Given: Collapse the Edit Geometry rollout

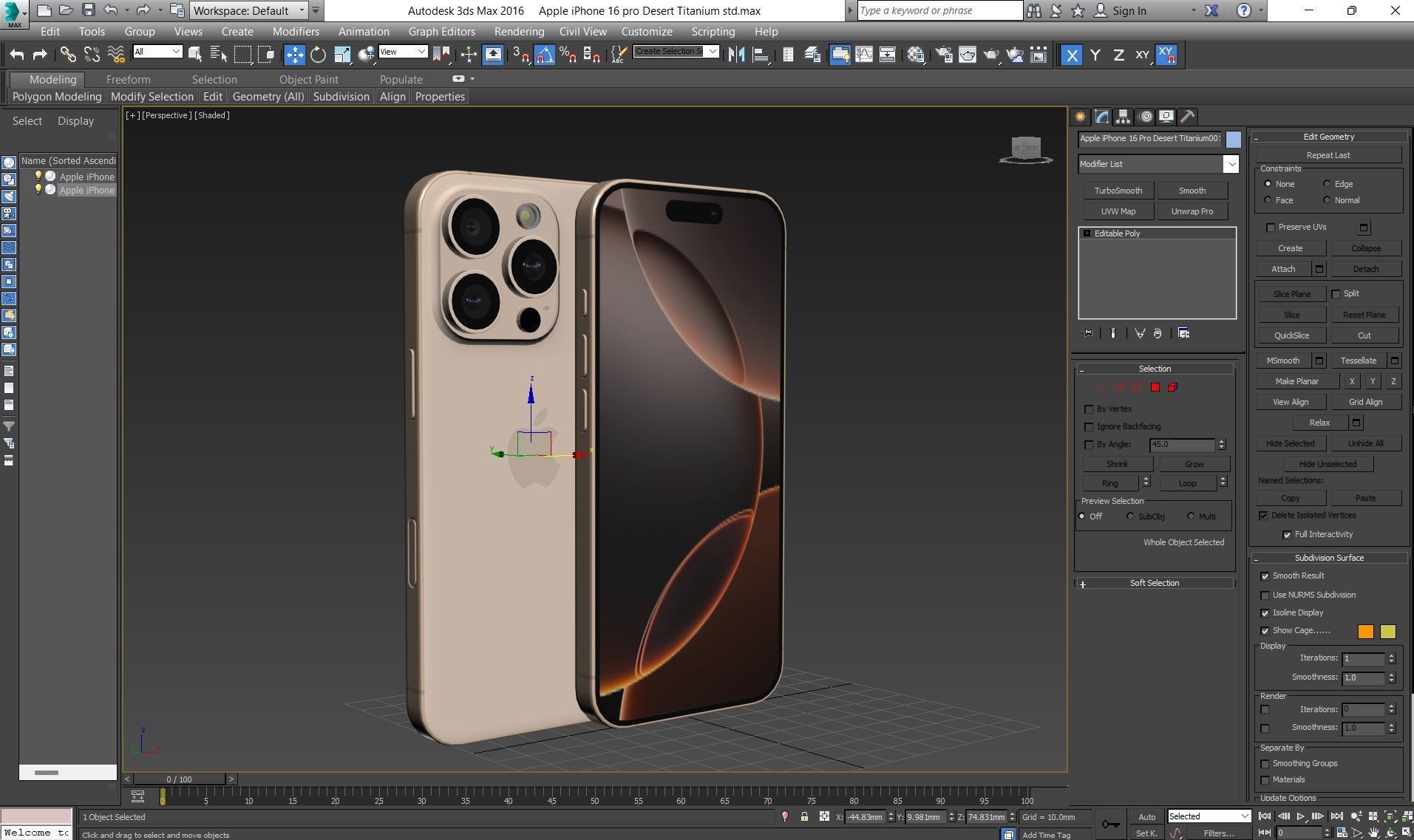Looking at the screenshot, I should 1328,137.
